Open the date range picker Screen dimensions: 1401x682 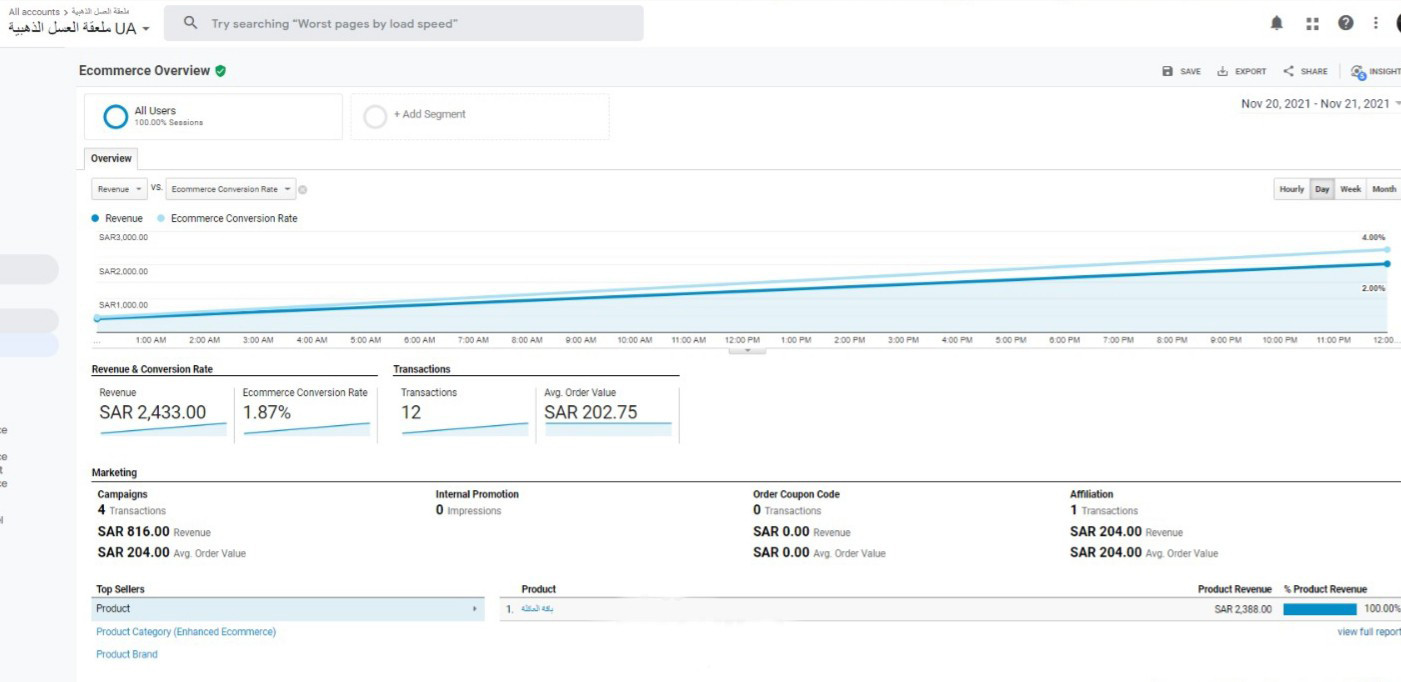pyautogui.click(x=1318, y=104)
